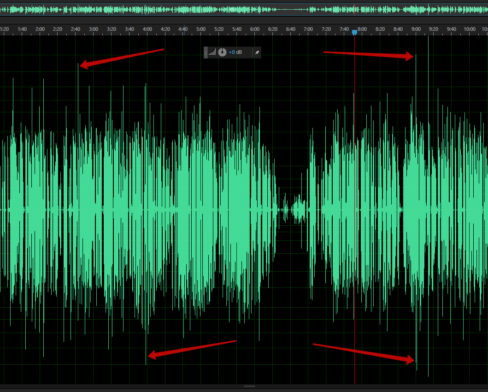Image resolution: width=488 pixels, height=392 pixels.
Task: Click the 2:00 mark on time ruler
Action: pos(40,29)
